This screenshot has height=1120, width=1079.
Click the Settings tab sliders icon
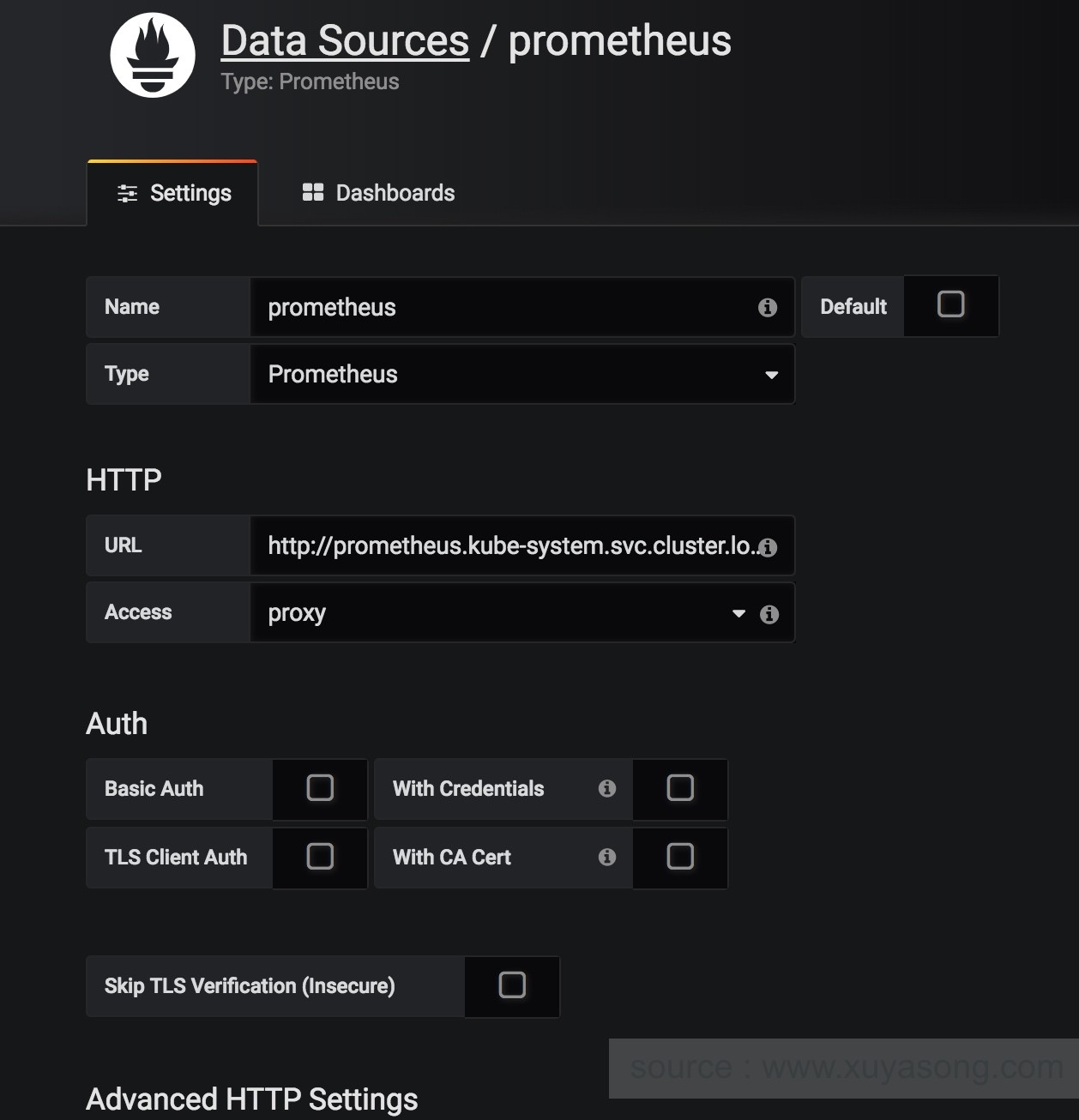pyautogui.click(x=127, y=193)
